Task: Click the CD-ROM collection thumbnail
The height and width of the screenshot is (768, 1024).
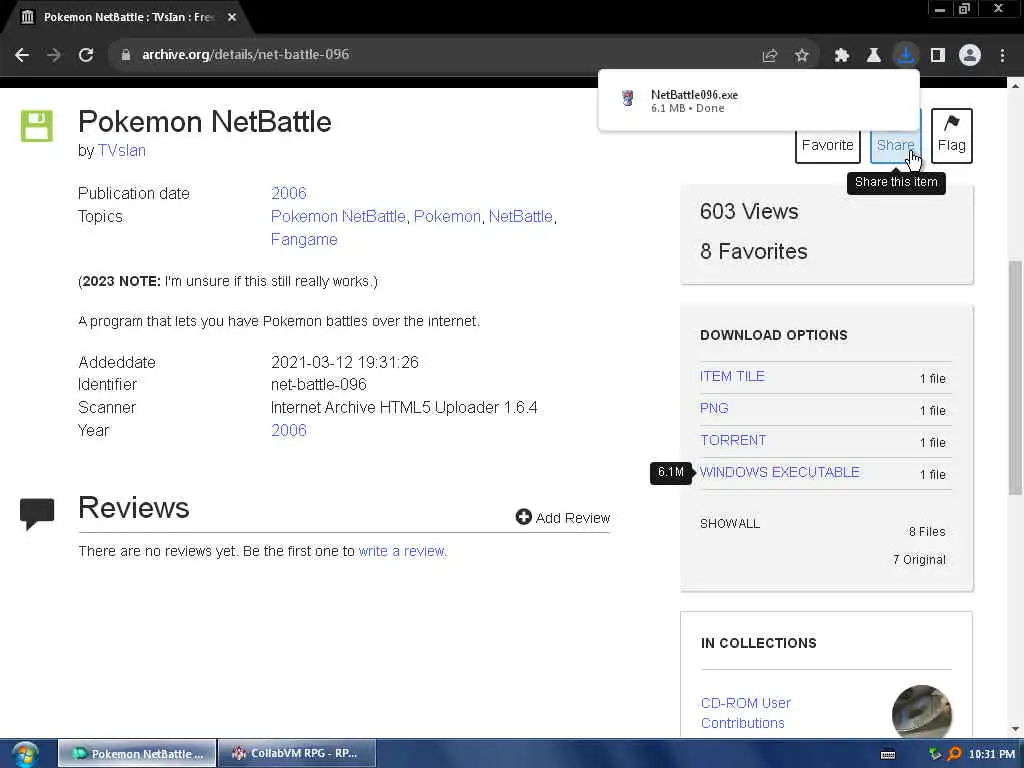Action: tap(921, 712)
